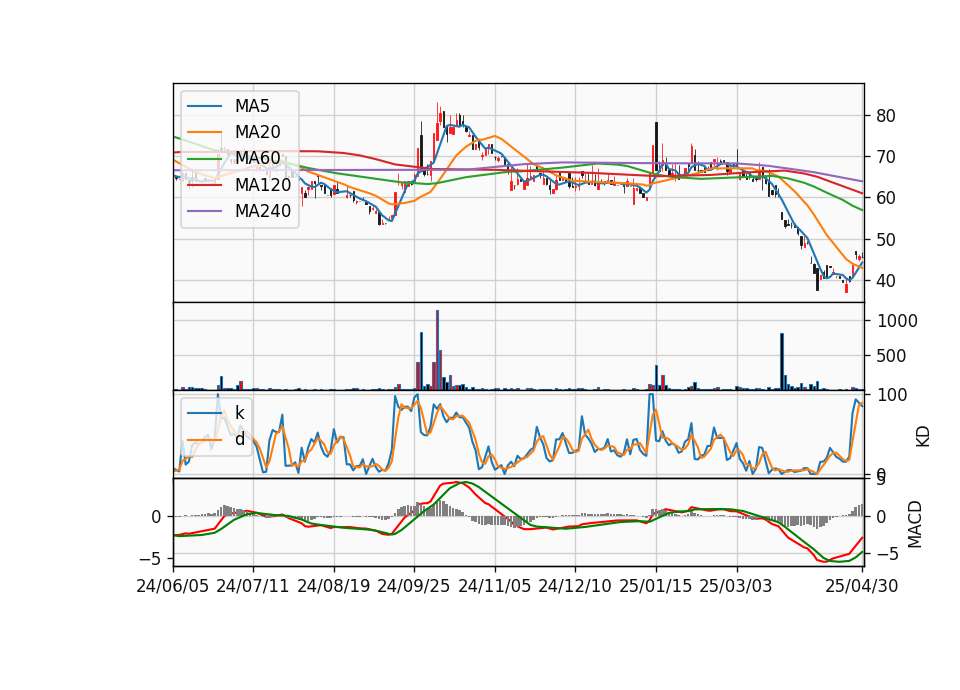Click the 24/12/10 date axis label
The height and width of the screenshot is (690, 960).
tap(575, 586)
